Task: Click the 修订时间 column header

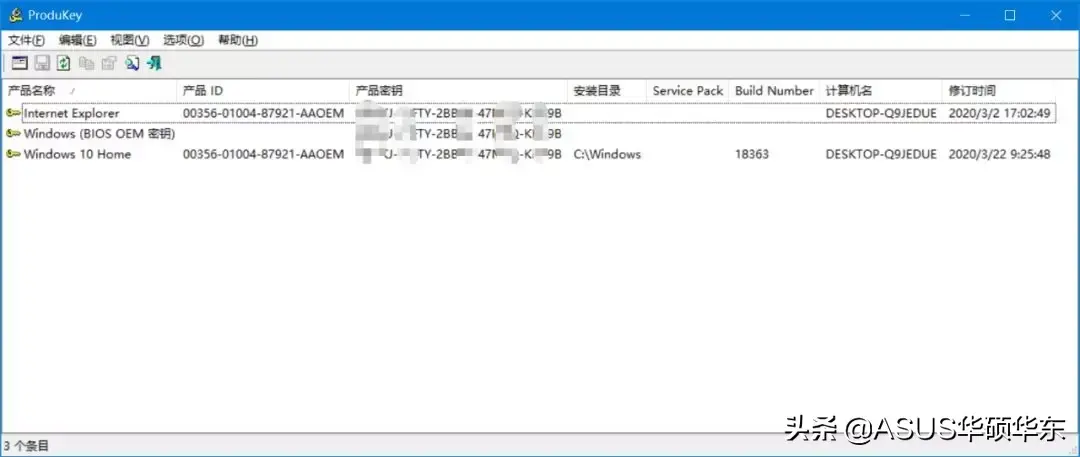Action: tap(997, 90)
